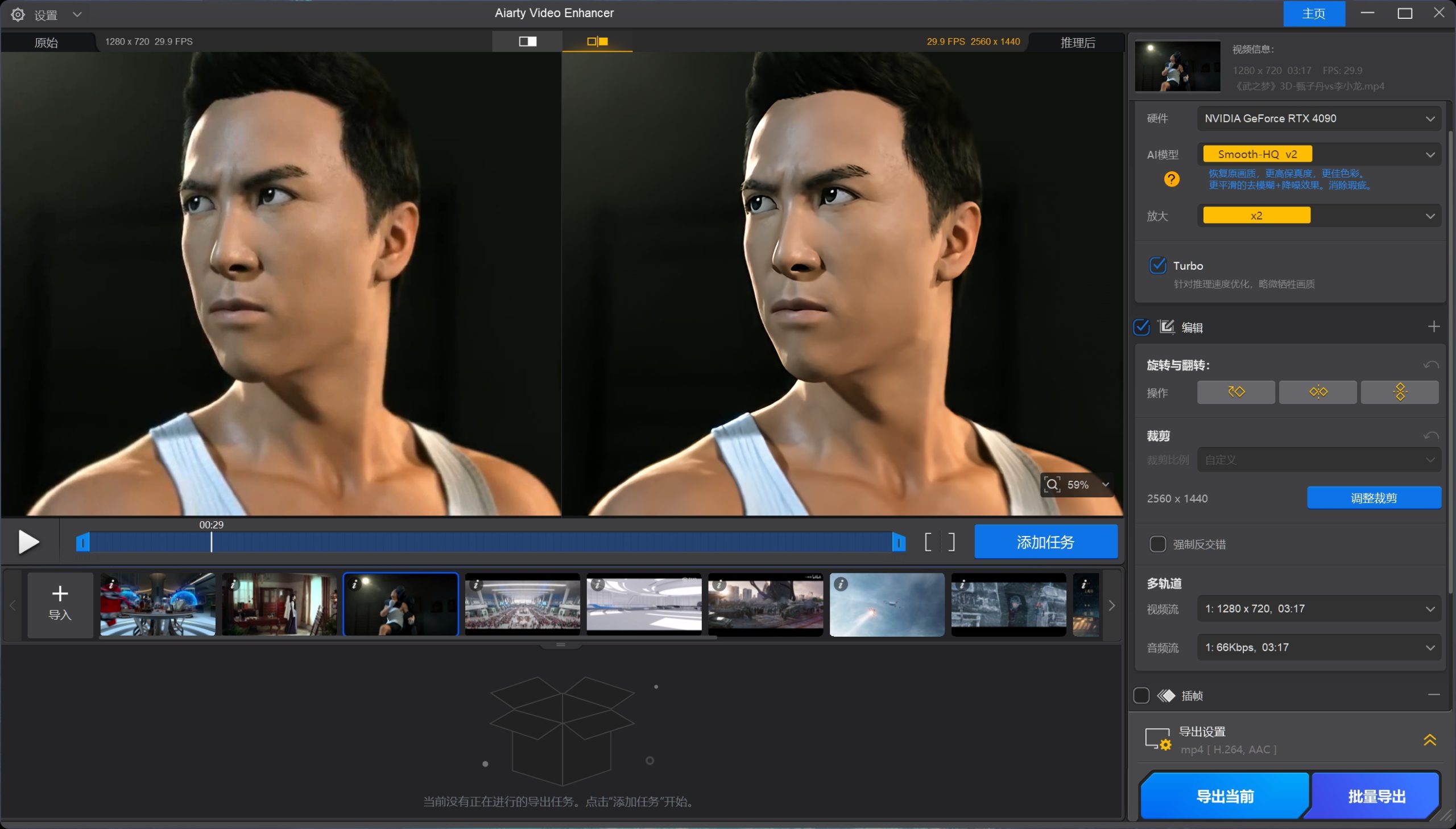Screen dimensions: 1456x829
Task: Show info for the white interior thumbnail
Action: [597, 584]
